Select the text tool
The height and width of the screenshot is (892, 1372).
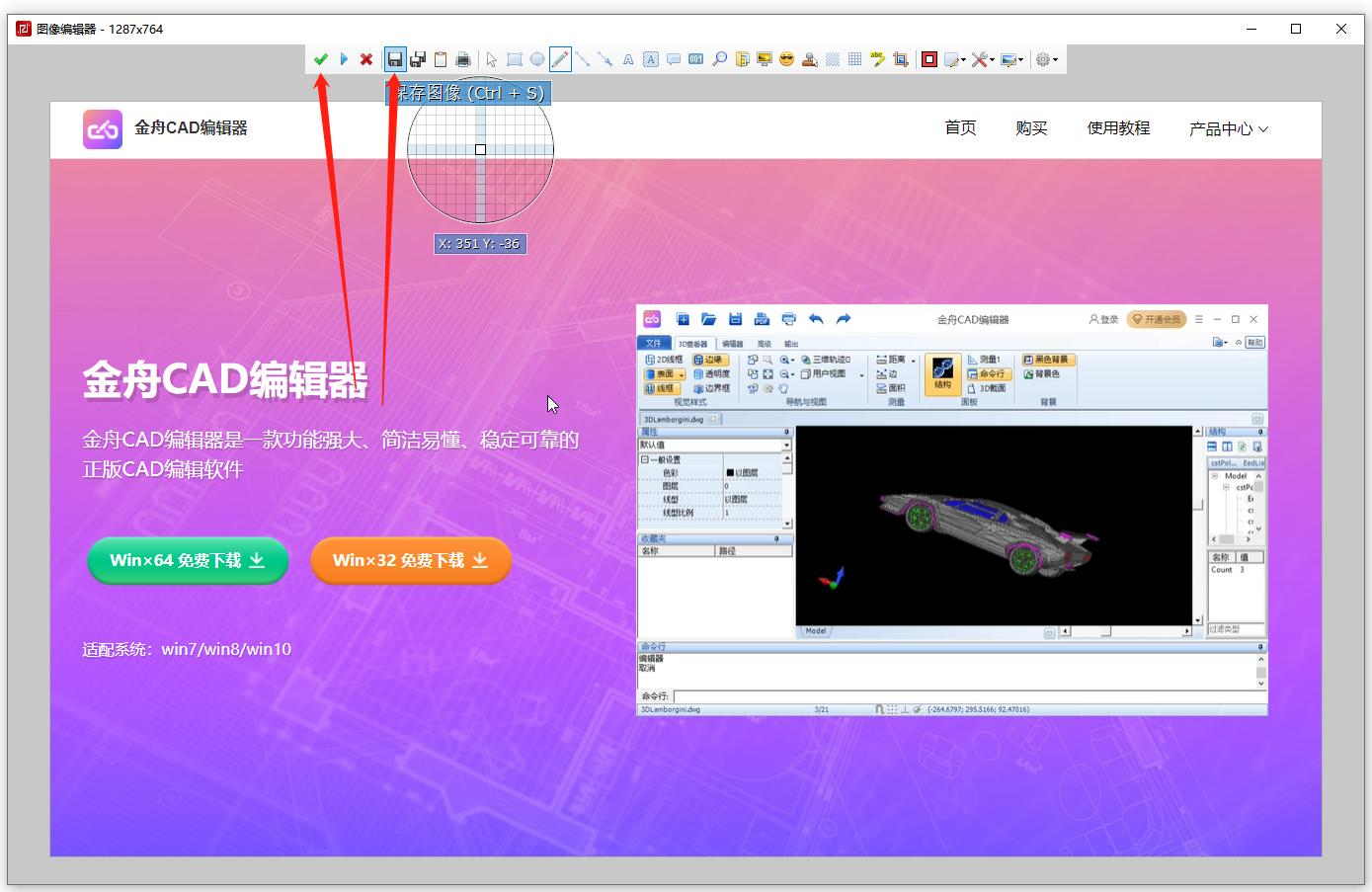[626, 59]
